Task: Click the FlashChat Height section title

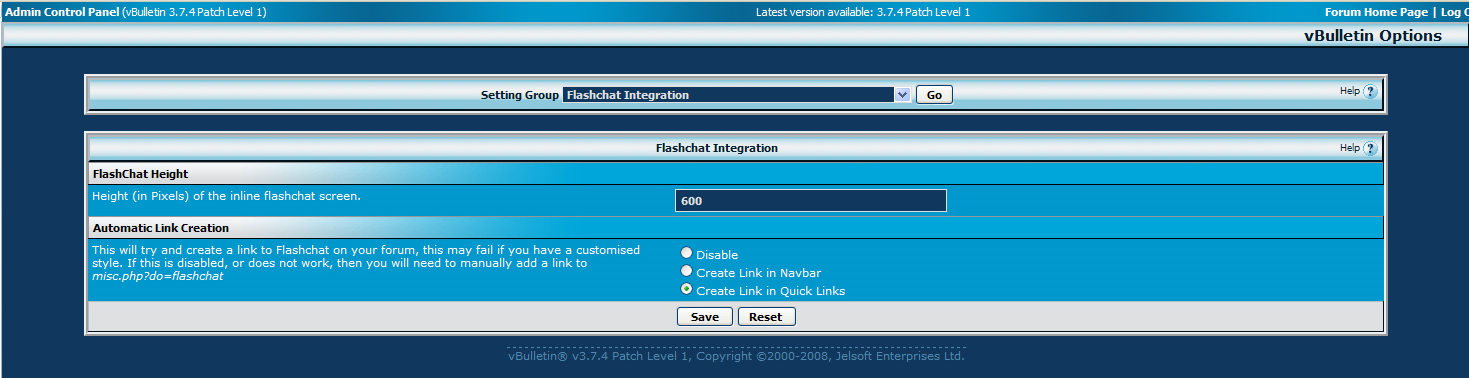Action: pyautogui.click(x=141, y=174)
